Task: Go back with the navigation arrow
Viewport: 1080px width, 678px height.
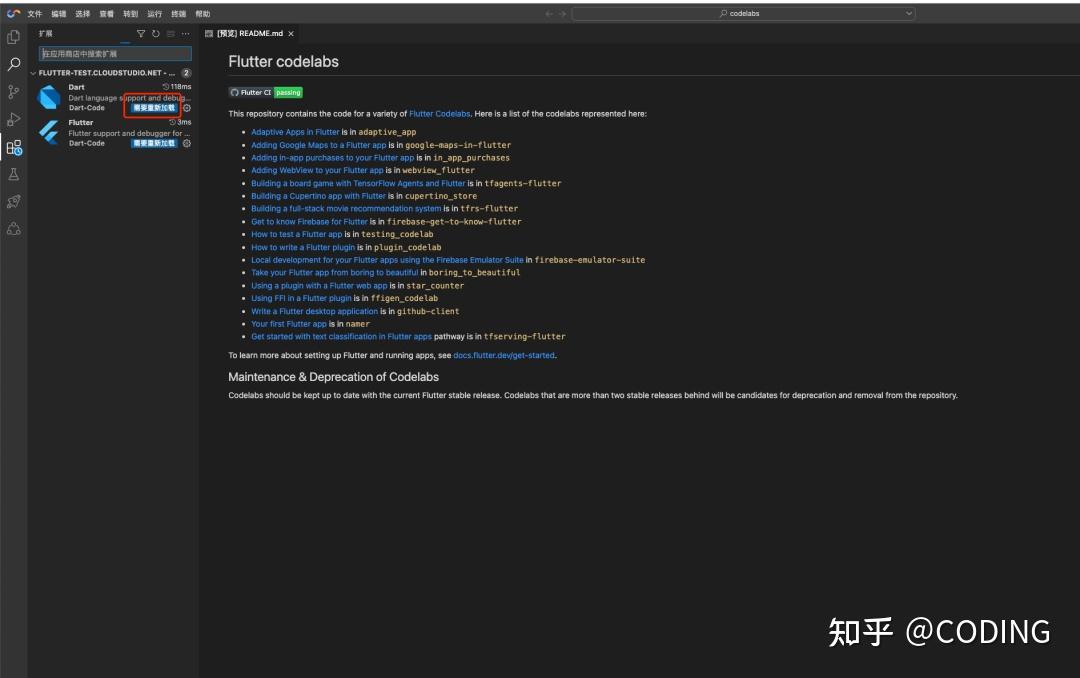Action: coord(549,14)
